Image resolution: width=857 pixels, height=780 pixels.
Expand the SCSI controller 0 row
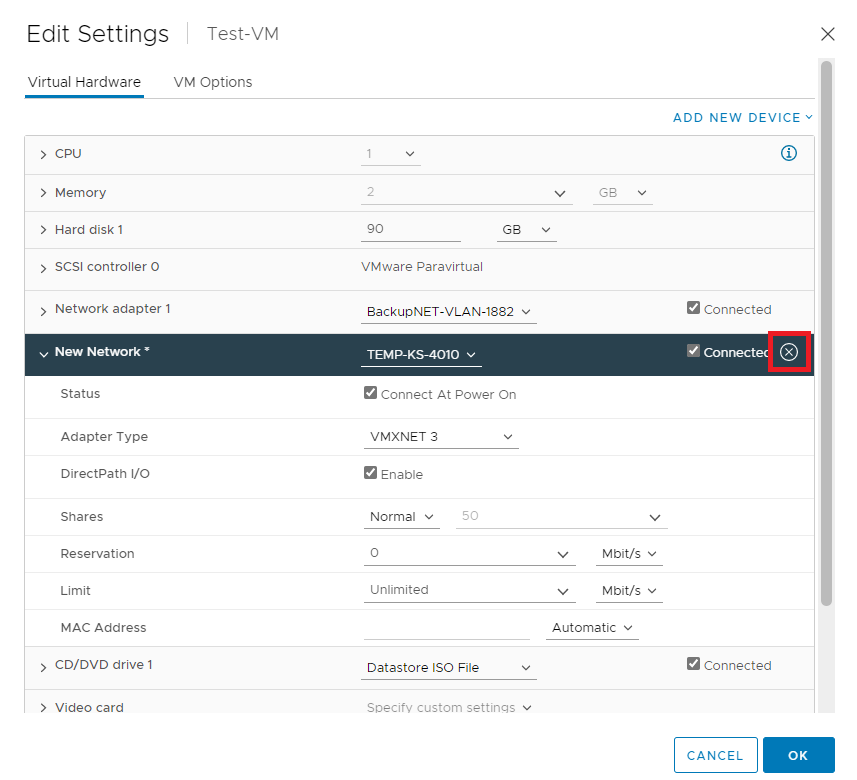tap(43, 268)
